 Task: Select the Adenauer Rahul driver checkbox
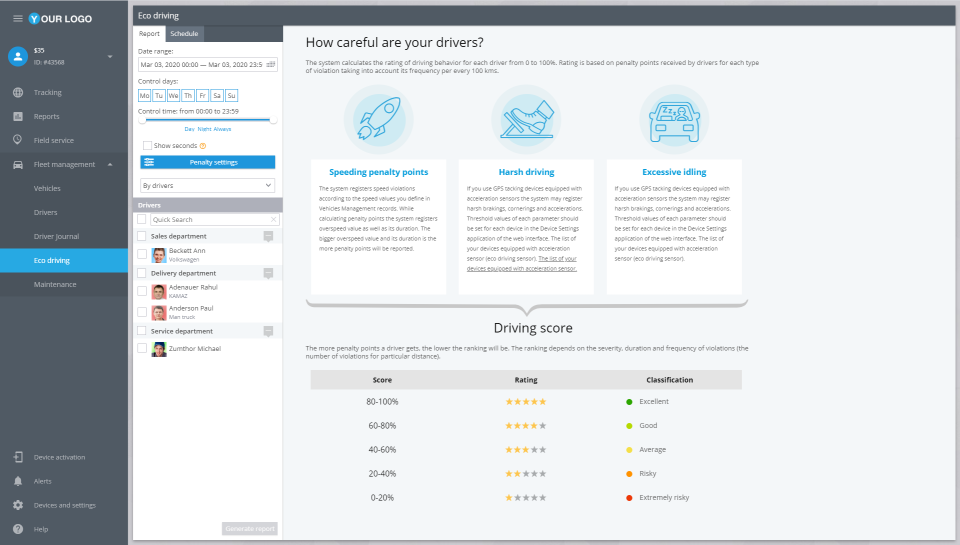[142, 291]
